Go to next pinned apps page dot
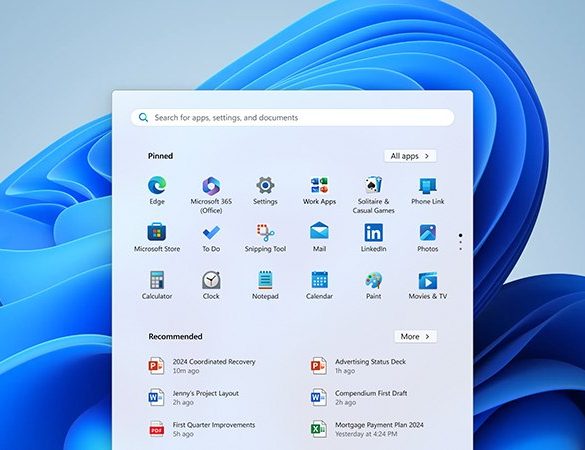 tap(461, 242)
